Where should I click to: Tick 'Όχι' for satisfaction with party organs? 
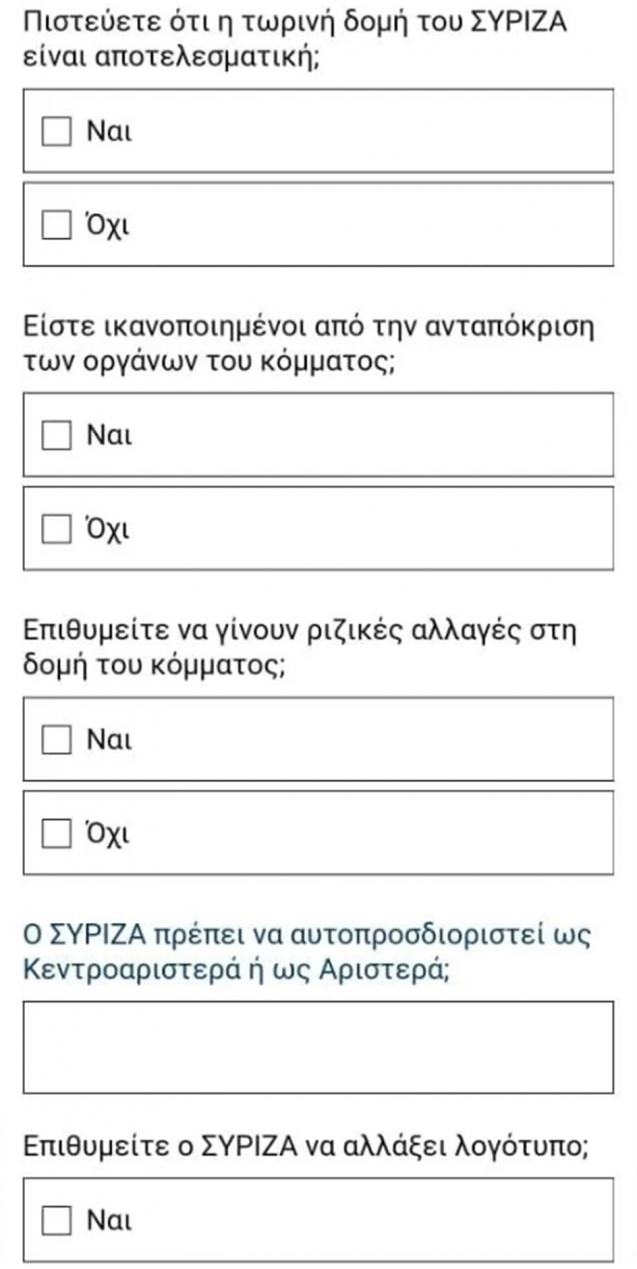tap(56, 529)
